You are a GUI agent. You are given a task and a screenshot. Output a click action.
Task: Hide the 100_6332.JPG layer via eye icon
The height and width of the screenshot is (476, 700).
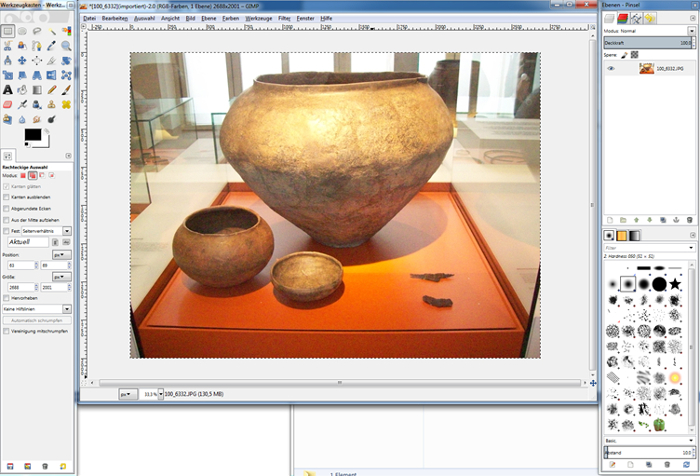tap(611, 68)
